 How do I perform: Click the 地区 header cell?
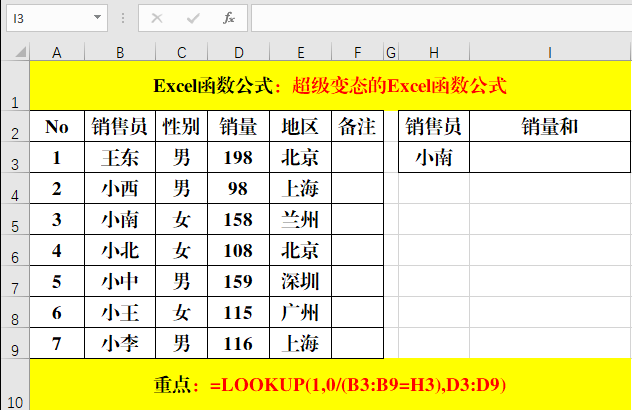pyautogui.click(x=301, y=126)
